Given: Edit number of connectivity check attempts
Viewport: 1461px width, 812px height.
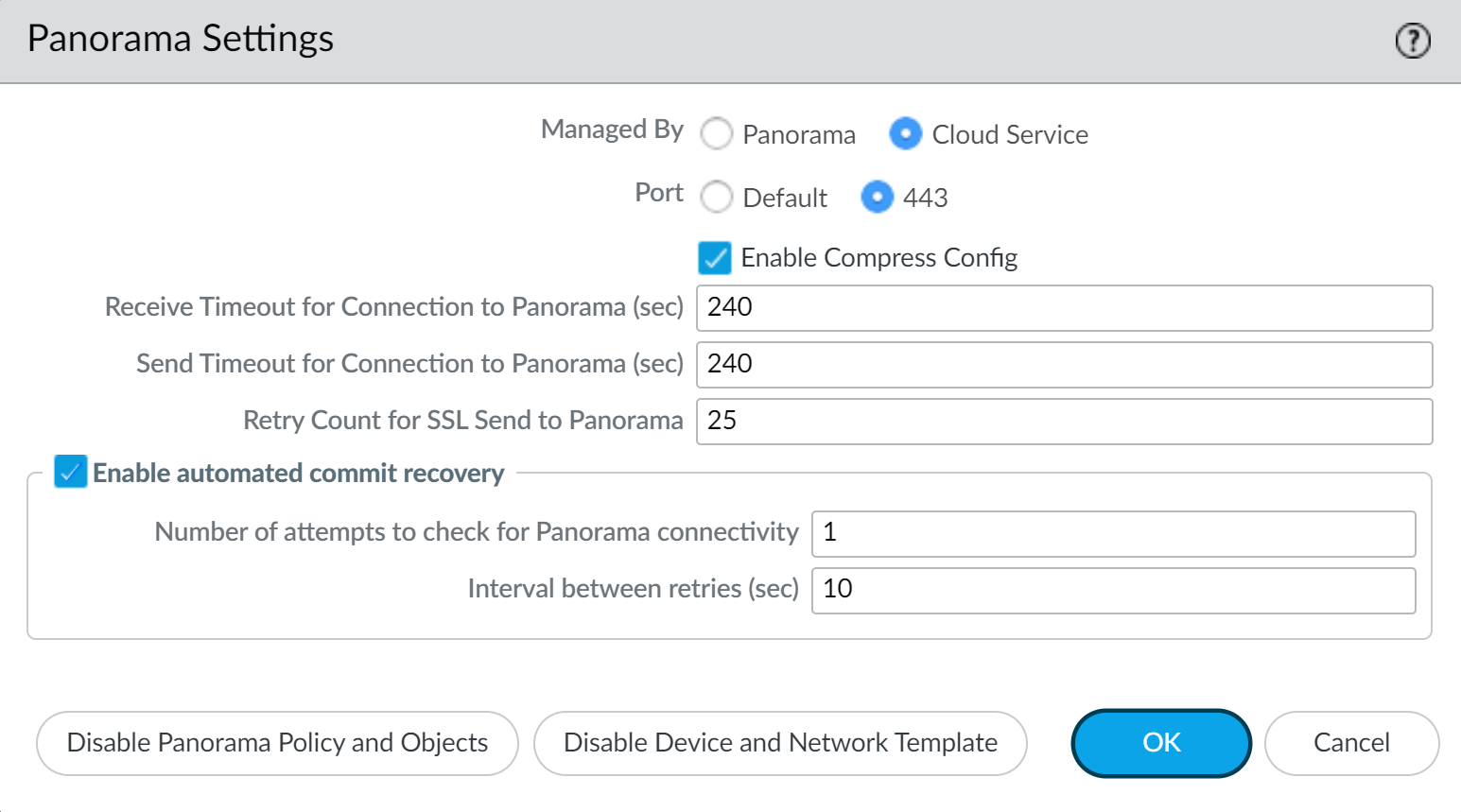Looking at the screenshot, I should point(1113,534).
